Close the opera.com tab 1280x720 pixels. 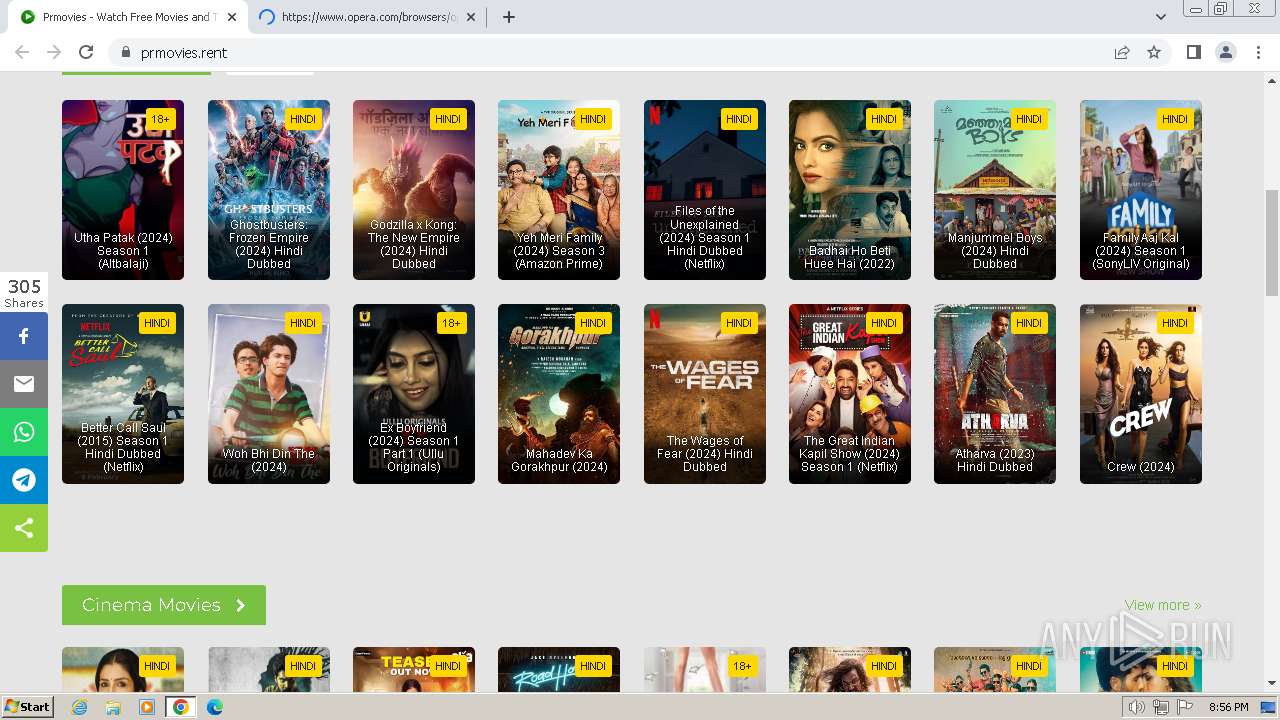[471, 17]
